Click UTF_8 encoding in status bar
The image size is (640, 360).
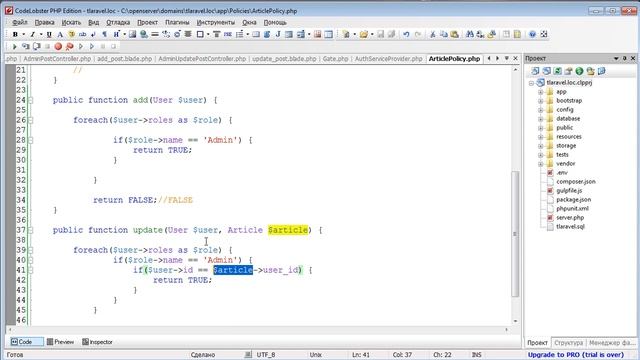(x=266, y=355)
